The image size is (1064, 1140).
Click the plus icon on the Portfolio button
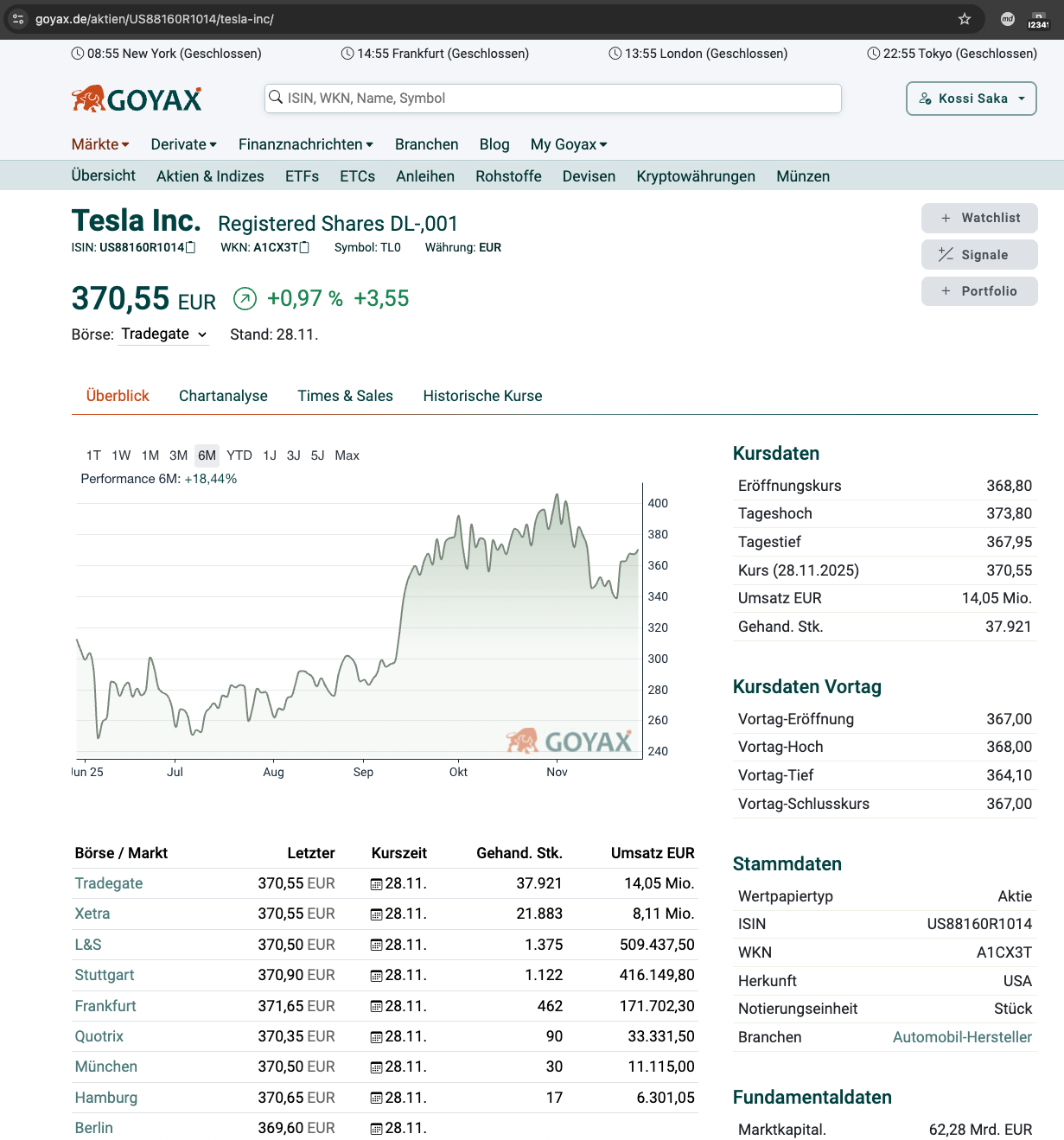(x=946, y=291)
